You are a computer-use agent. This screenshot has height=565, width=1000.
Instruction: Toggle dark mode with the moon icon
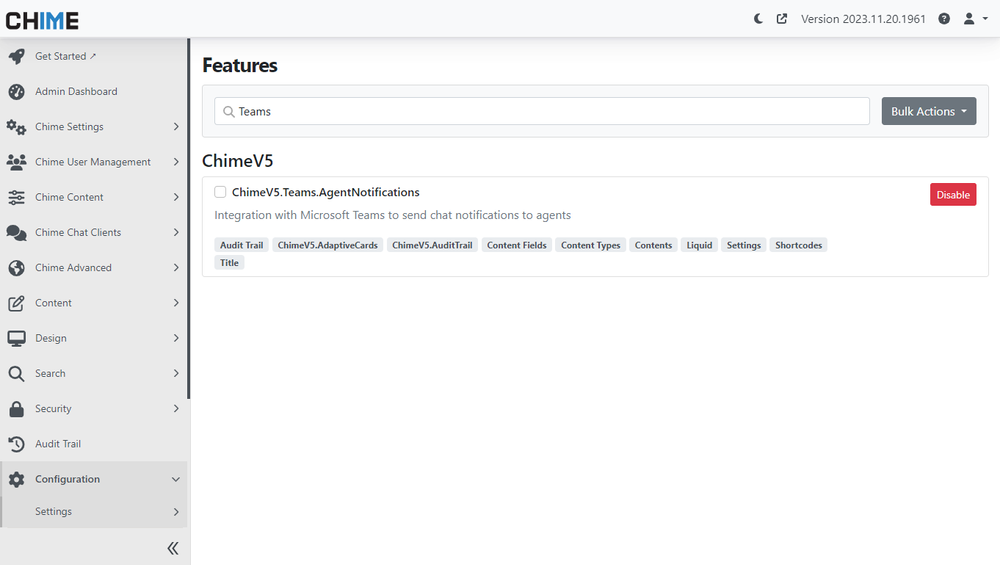click(x=758, y=18)
